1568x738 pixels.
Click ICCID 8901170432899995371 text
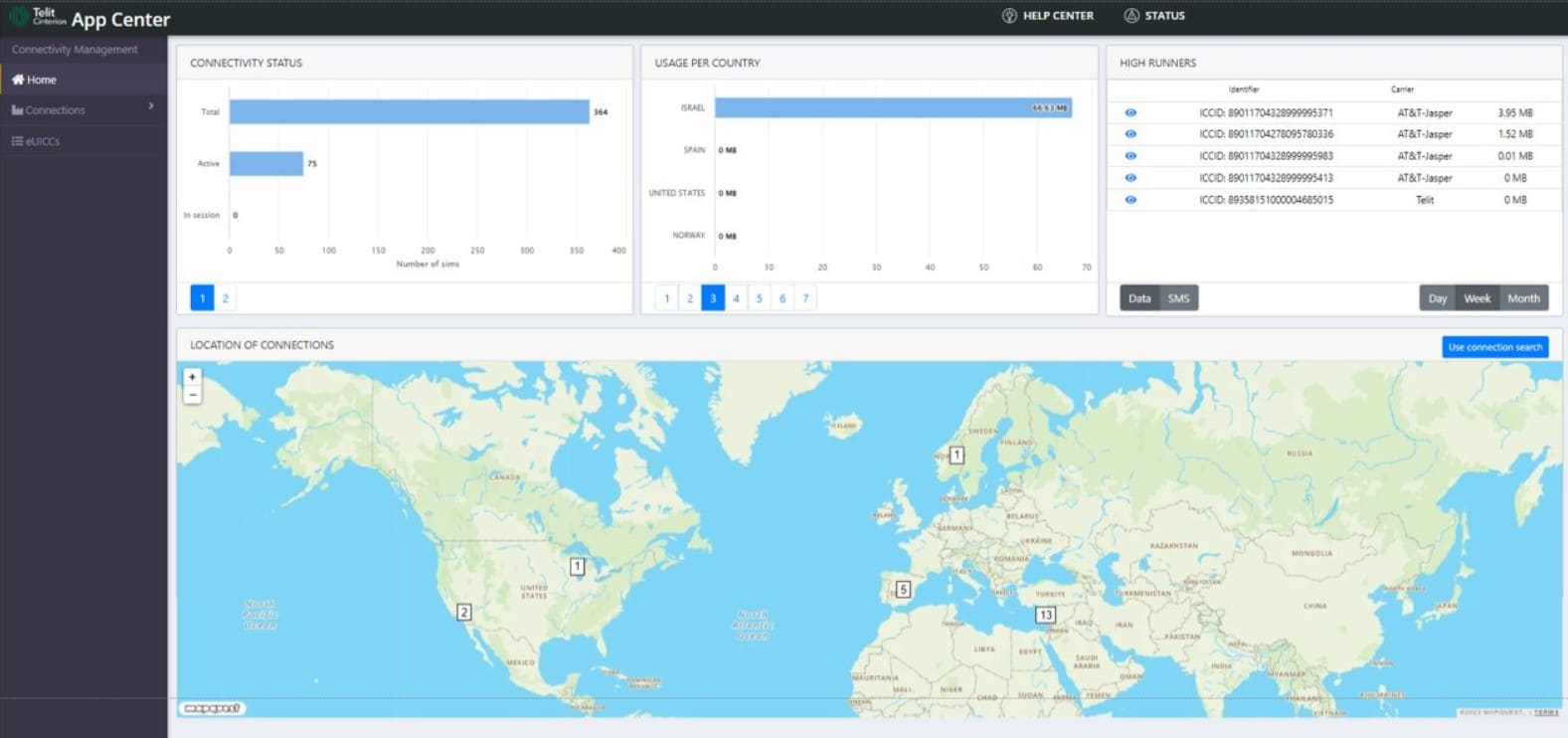1266,112
